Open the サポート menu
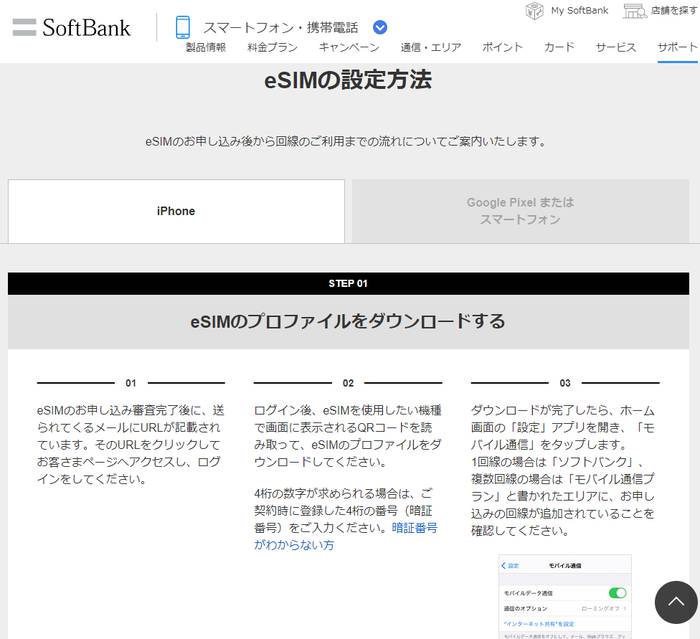This screenshot has height=639, width=700. 677,47
